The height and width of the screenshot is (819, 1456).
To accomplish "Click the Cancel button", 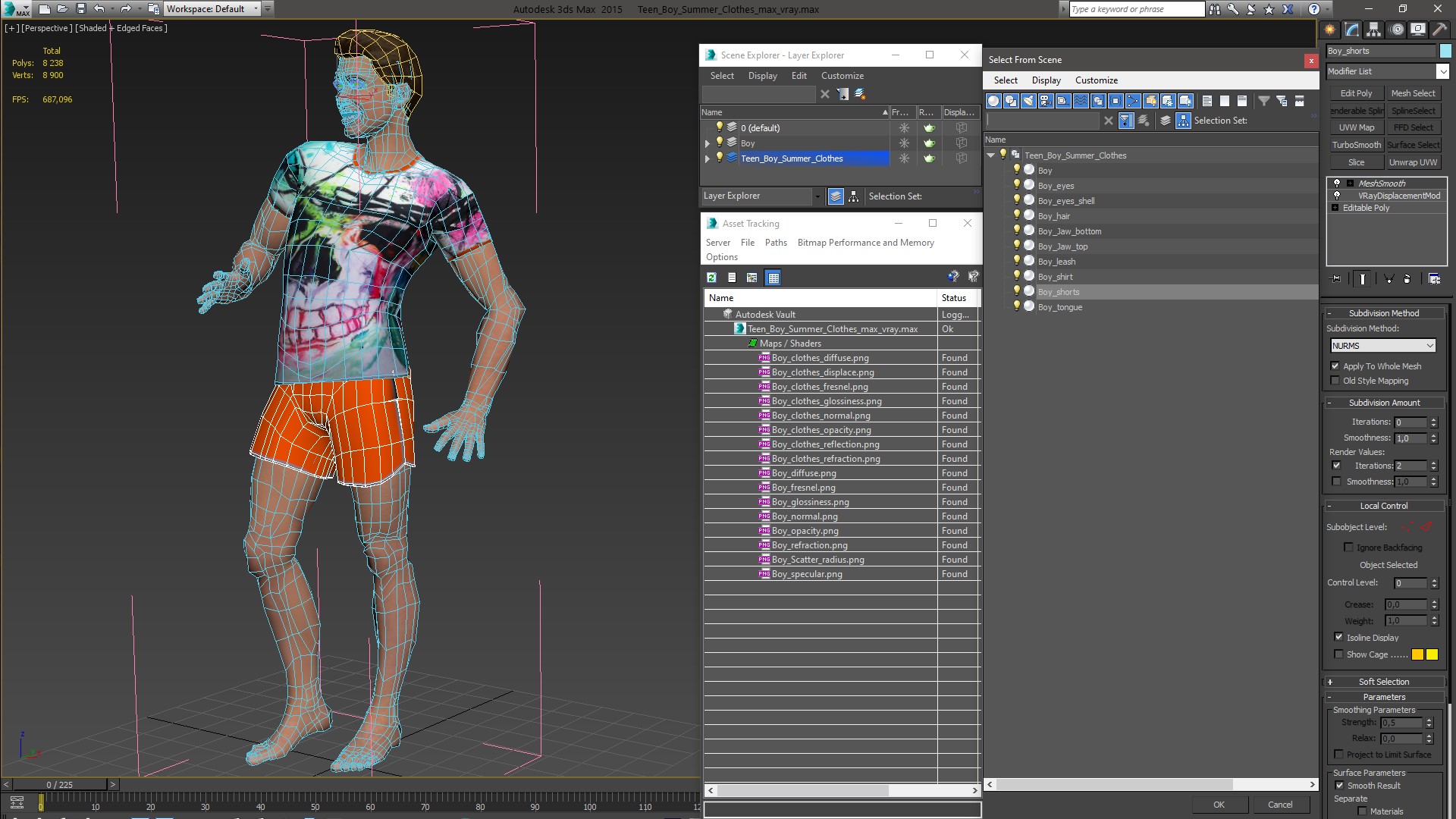I will coord(1279,805).
